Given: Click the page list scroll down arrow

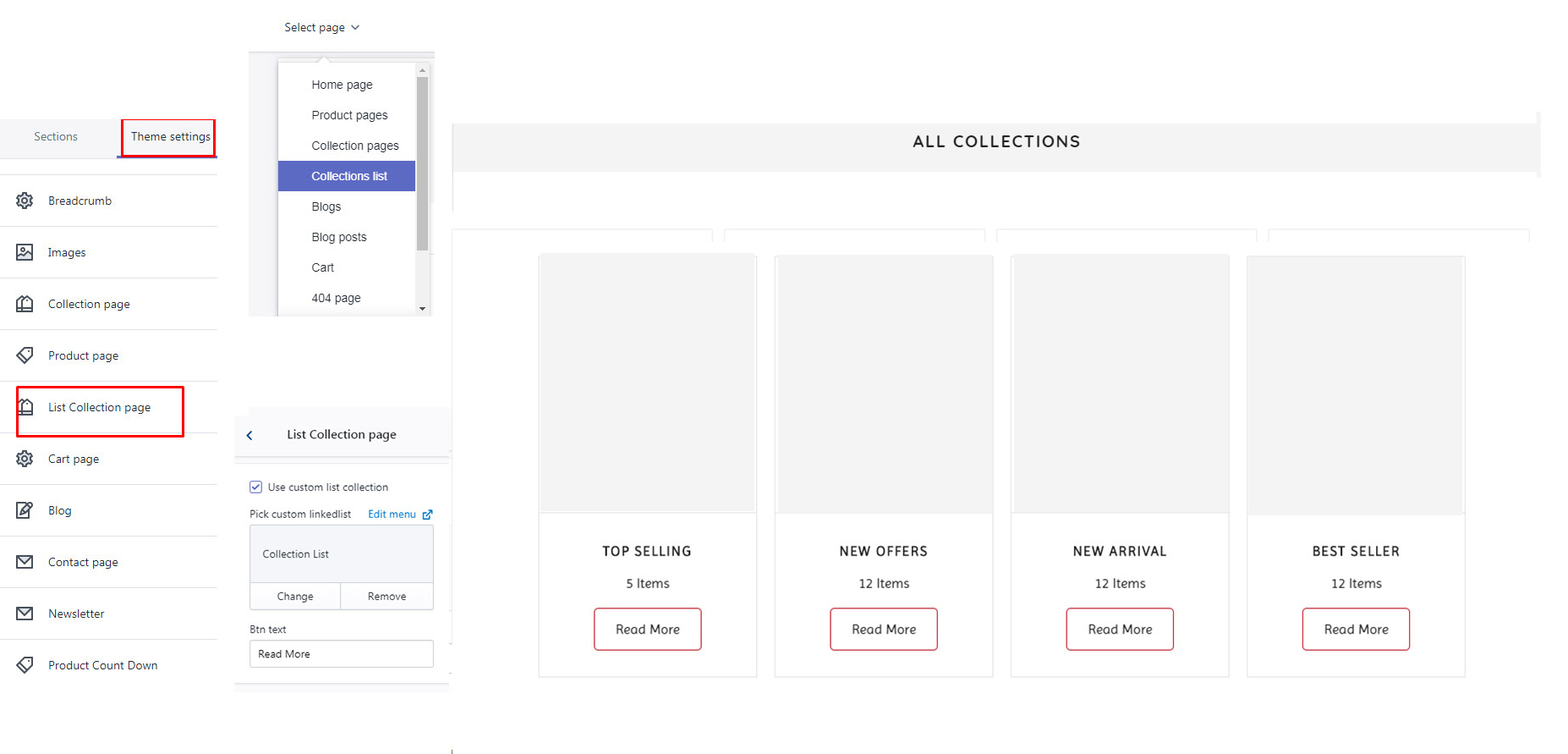Looking at the screenshot, I should [423, 309].
